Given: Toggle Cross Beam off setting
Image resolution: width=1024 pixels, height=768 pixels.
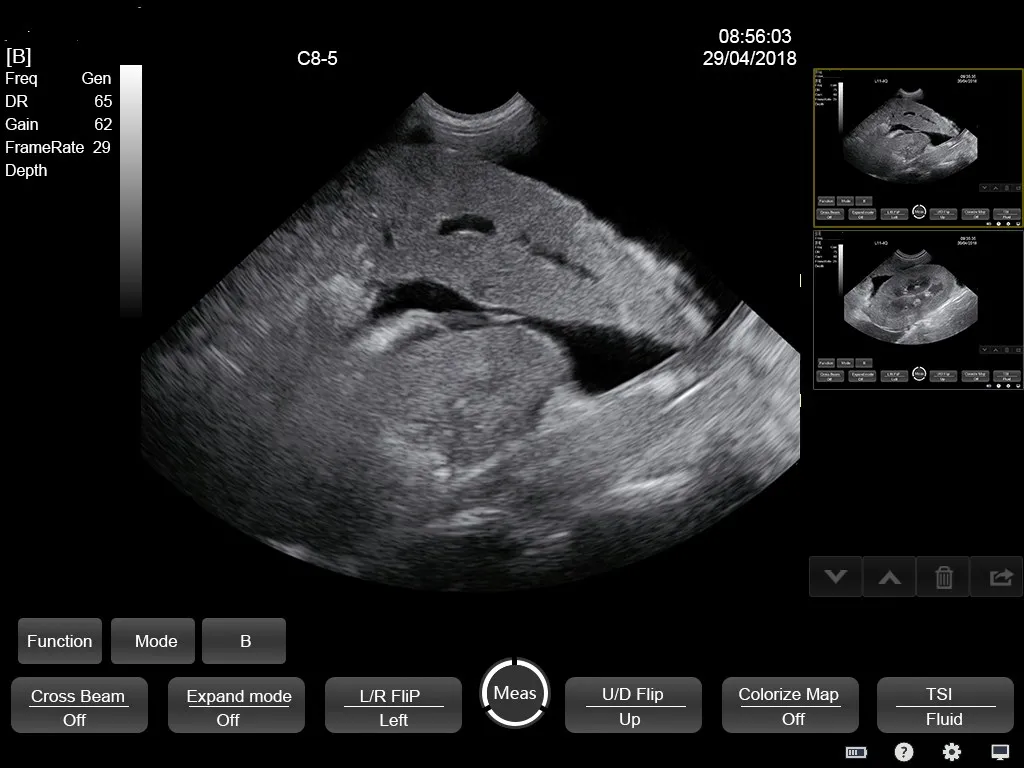Looking at the screenshot, I should pyautogui.click(x=79, y=705).
